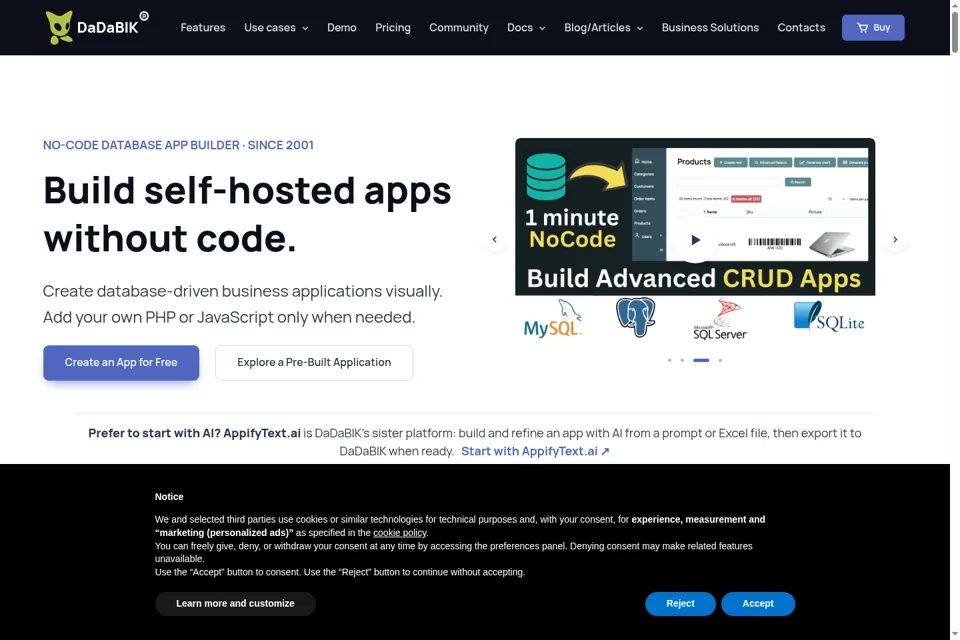Click the DaDaBIK cat logo

(x=97, y=28)
